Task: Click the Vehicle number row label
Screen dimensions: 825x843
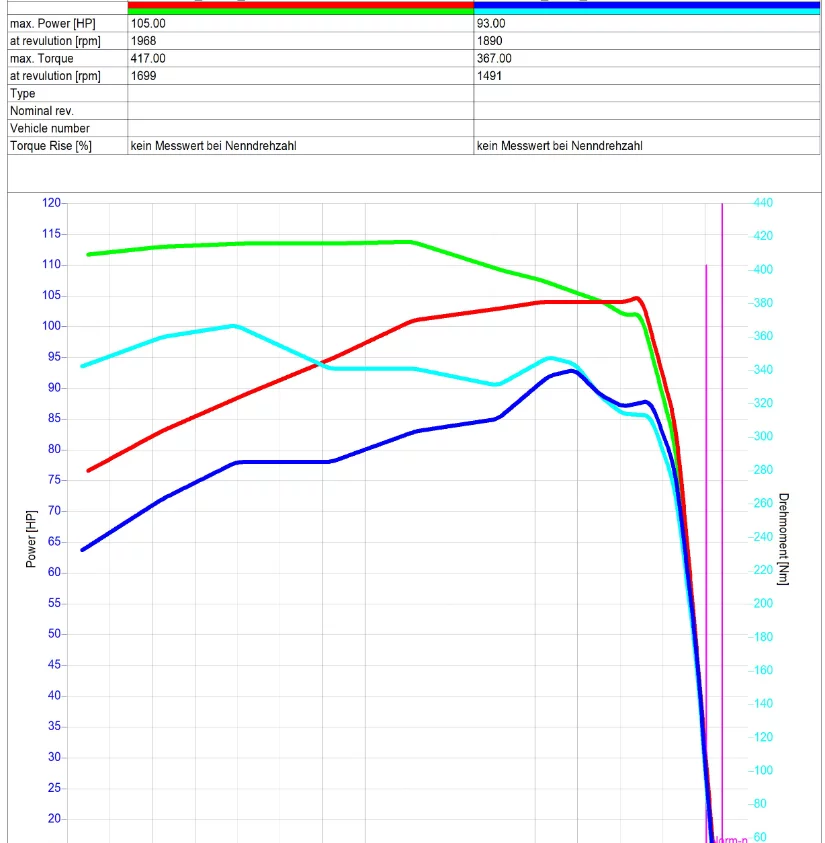Action: 50,128
